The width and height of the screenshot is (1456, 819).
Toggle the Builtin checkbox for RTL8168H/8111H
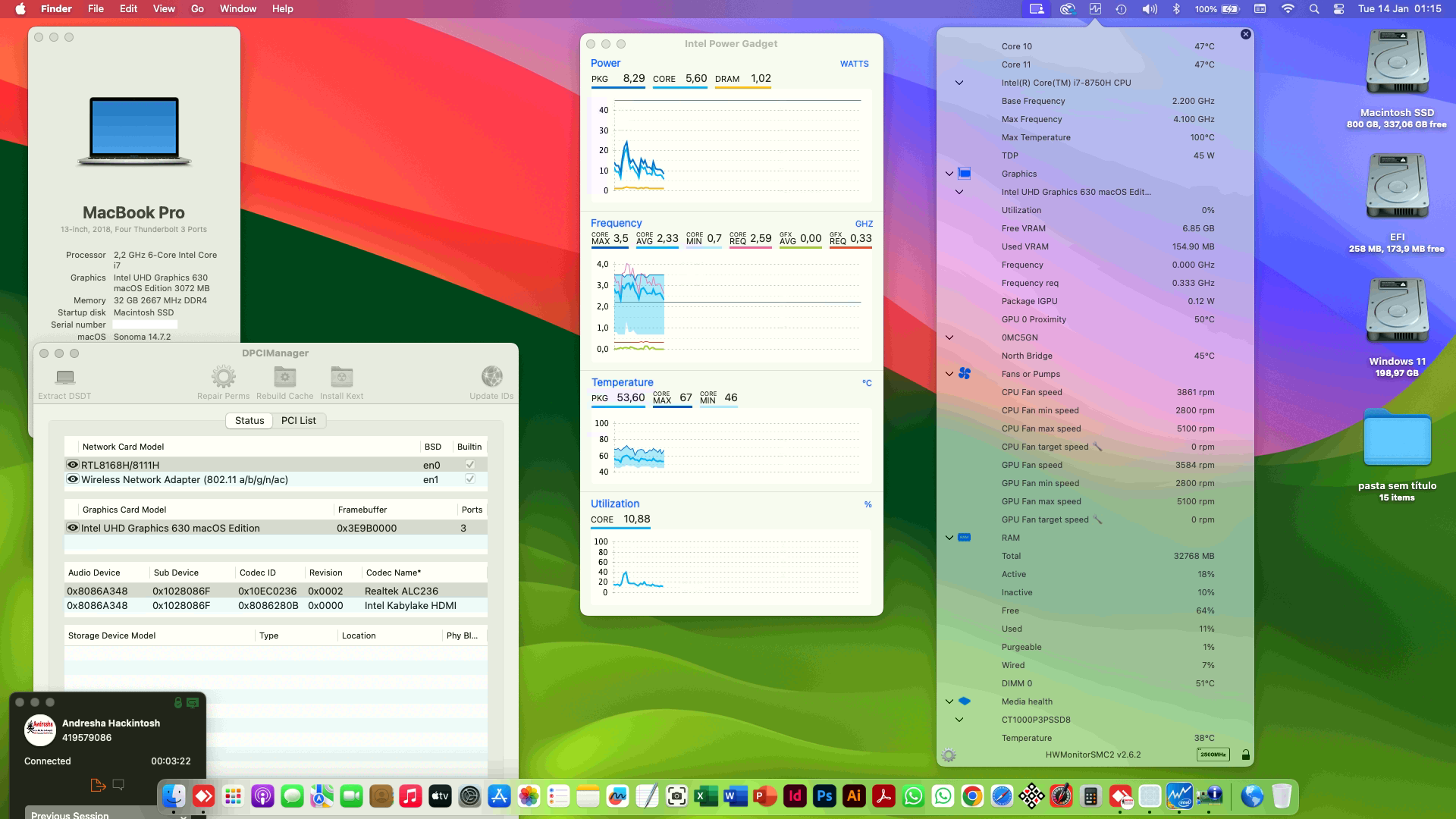click(x=469, y=463)
